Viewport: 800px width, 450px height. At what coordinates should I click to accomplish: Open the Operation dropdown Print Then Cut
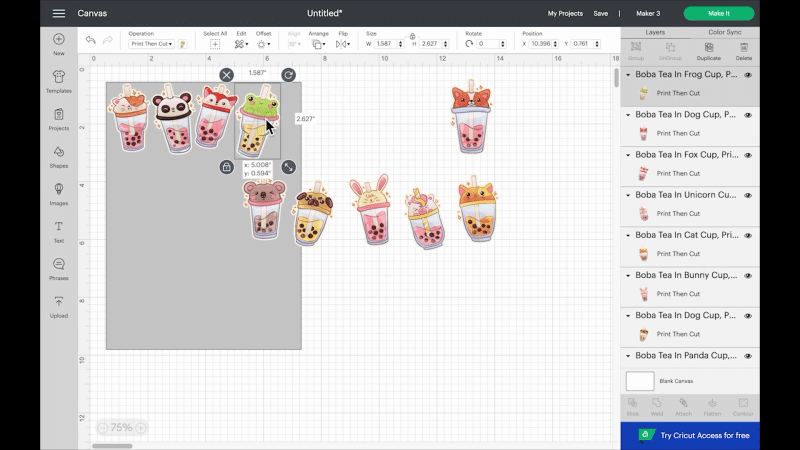(x=151, y=44)
